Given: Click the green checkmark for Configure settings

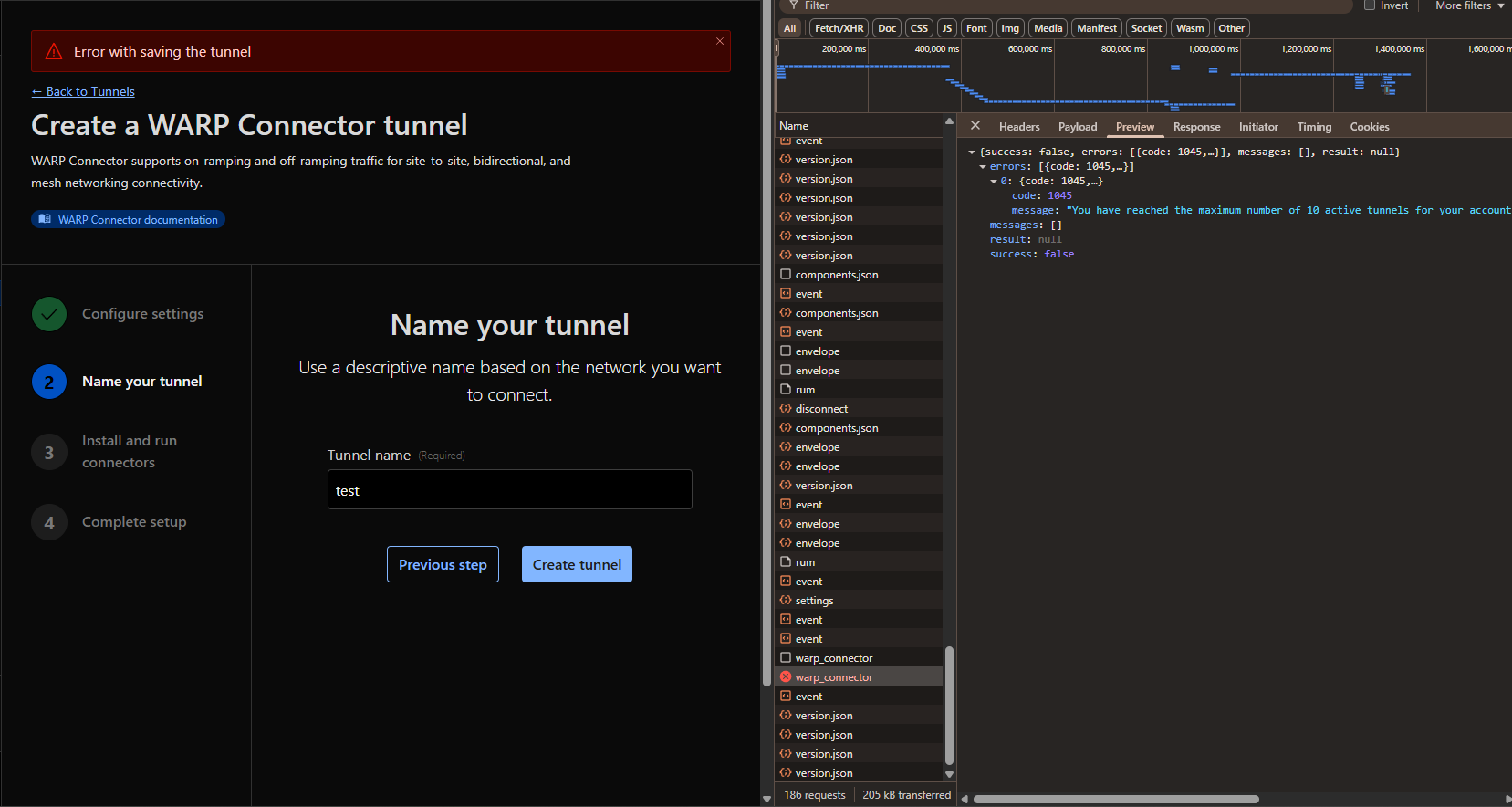Looking at the screenshot, I should tap(49, 314).
